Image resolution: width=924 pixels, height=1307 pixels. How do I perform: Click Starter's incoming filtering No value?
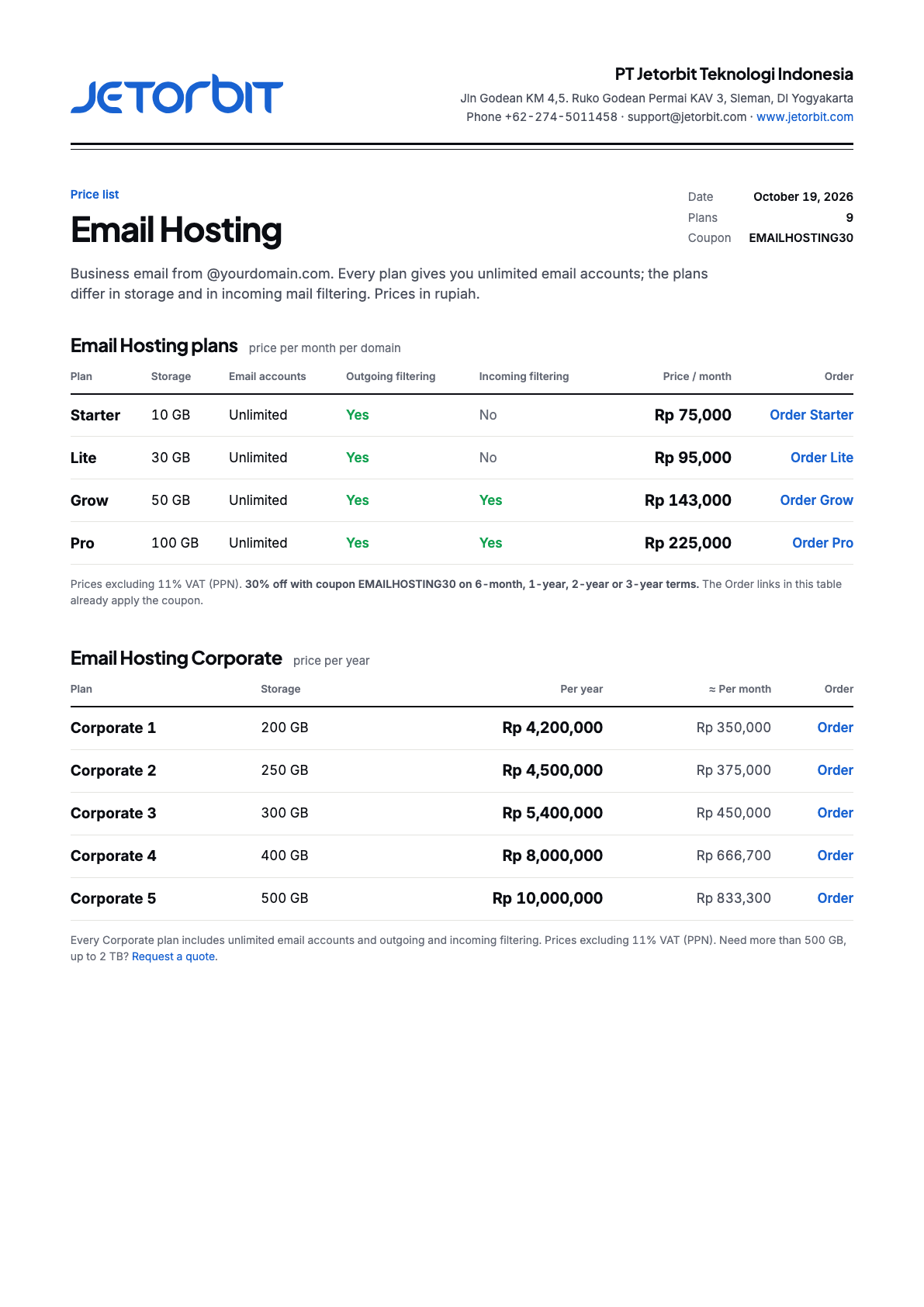[487, 415]
